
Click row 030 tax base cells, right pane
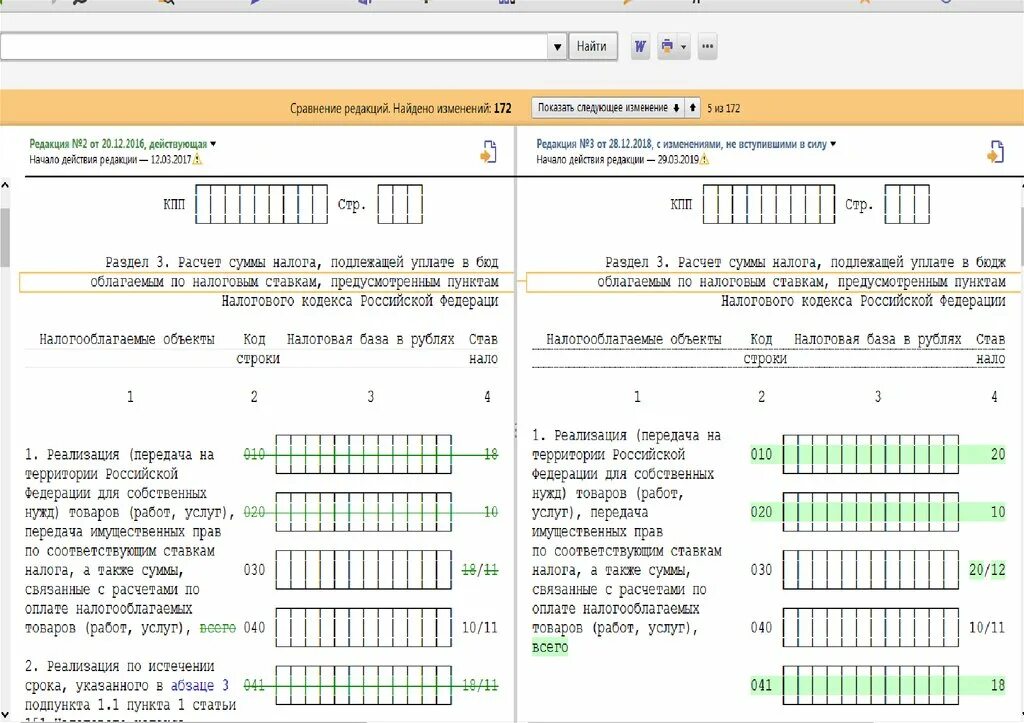pyautogui.click(x=871, y=570)
